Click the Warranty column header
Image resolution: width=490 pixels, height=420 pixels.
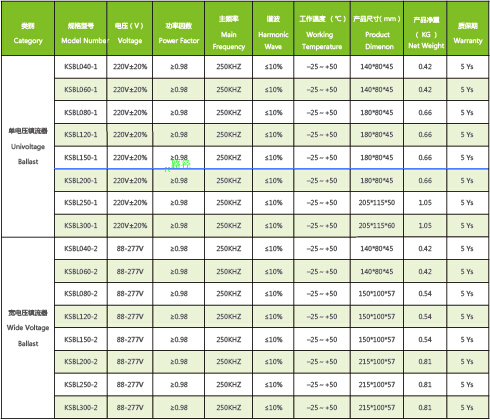(x=468, y=29)
